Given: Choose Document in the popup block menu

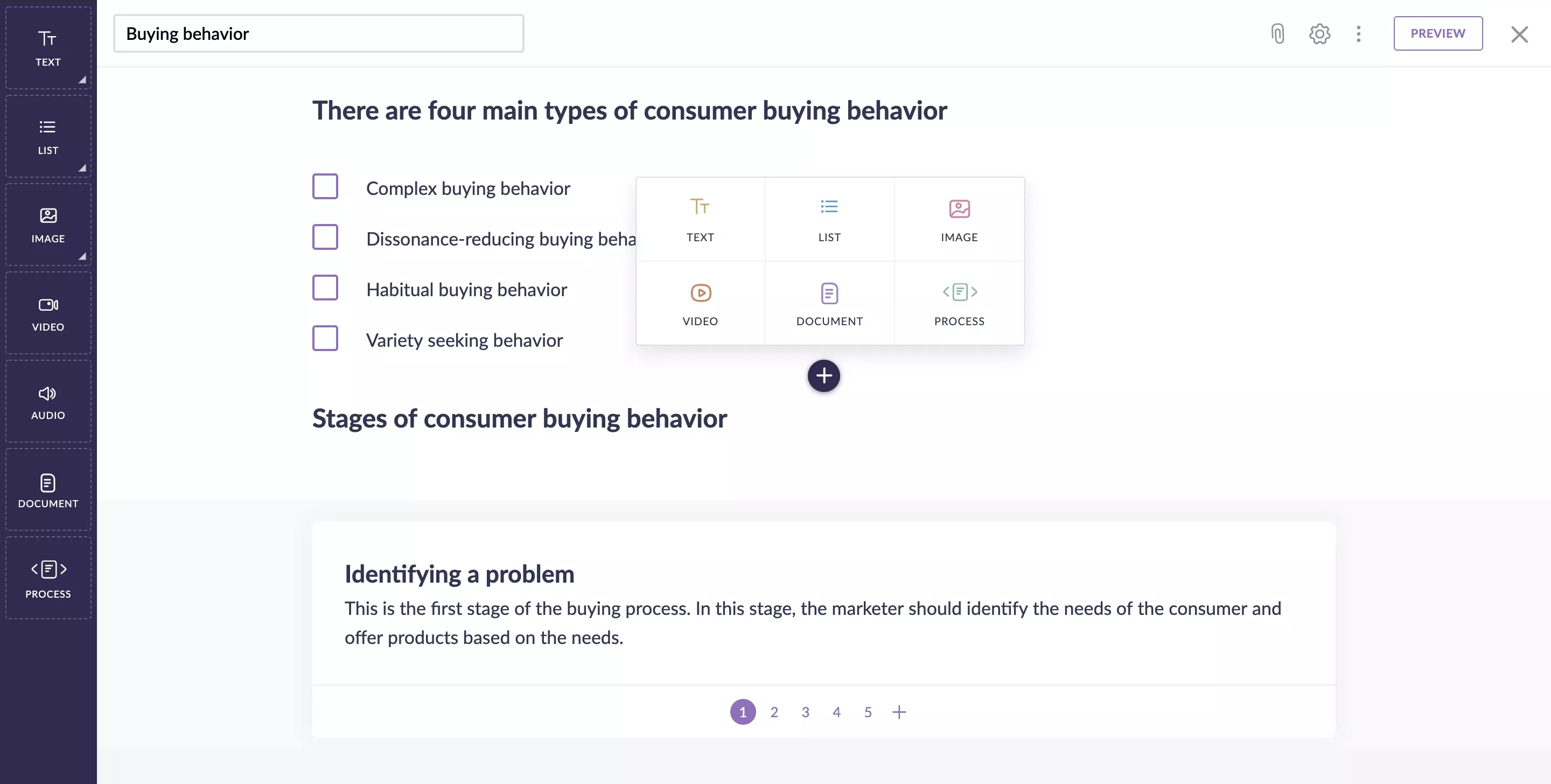Looking at the screenshot, I should [x=830, y=304].
